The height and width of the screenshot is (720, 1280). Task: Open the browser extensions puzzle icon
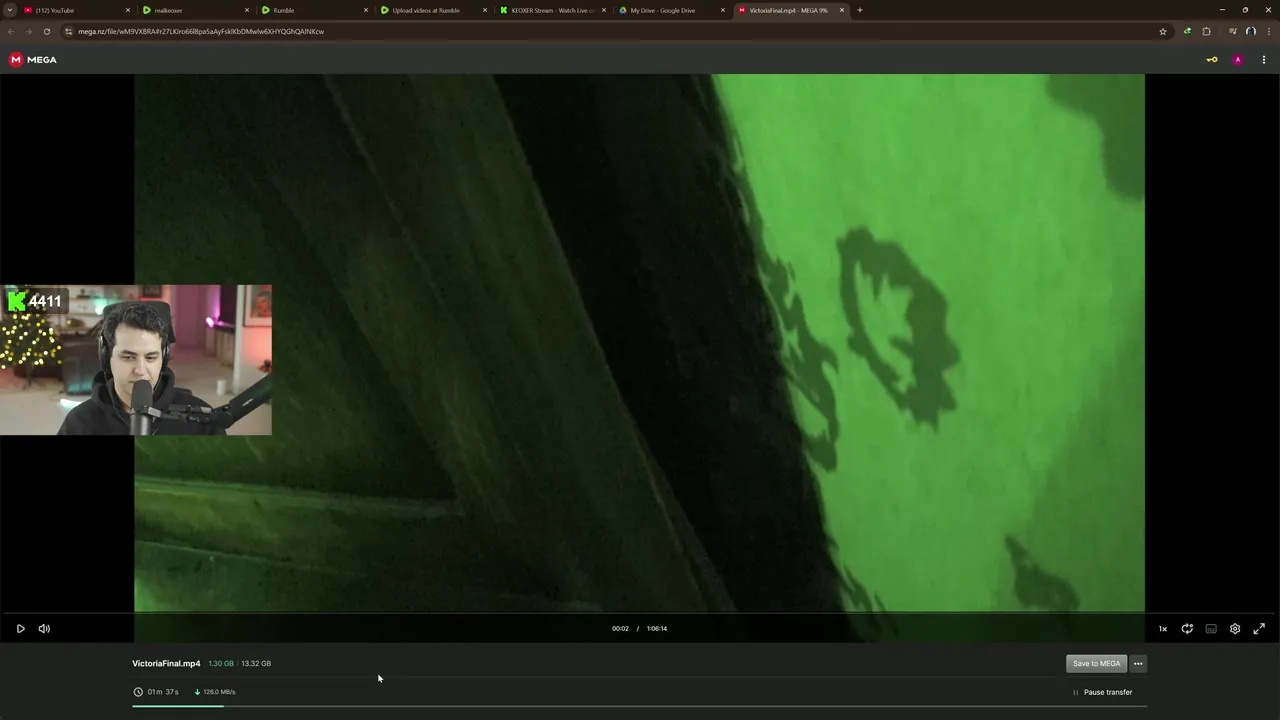tap(1206, 31)
